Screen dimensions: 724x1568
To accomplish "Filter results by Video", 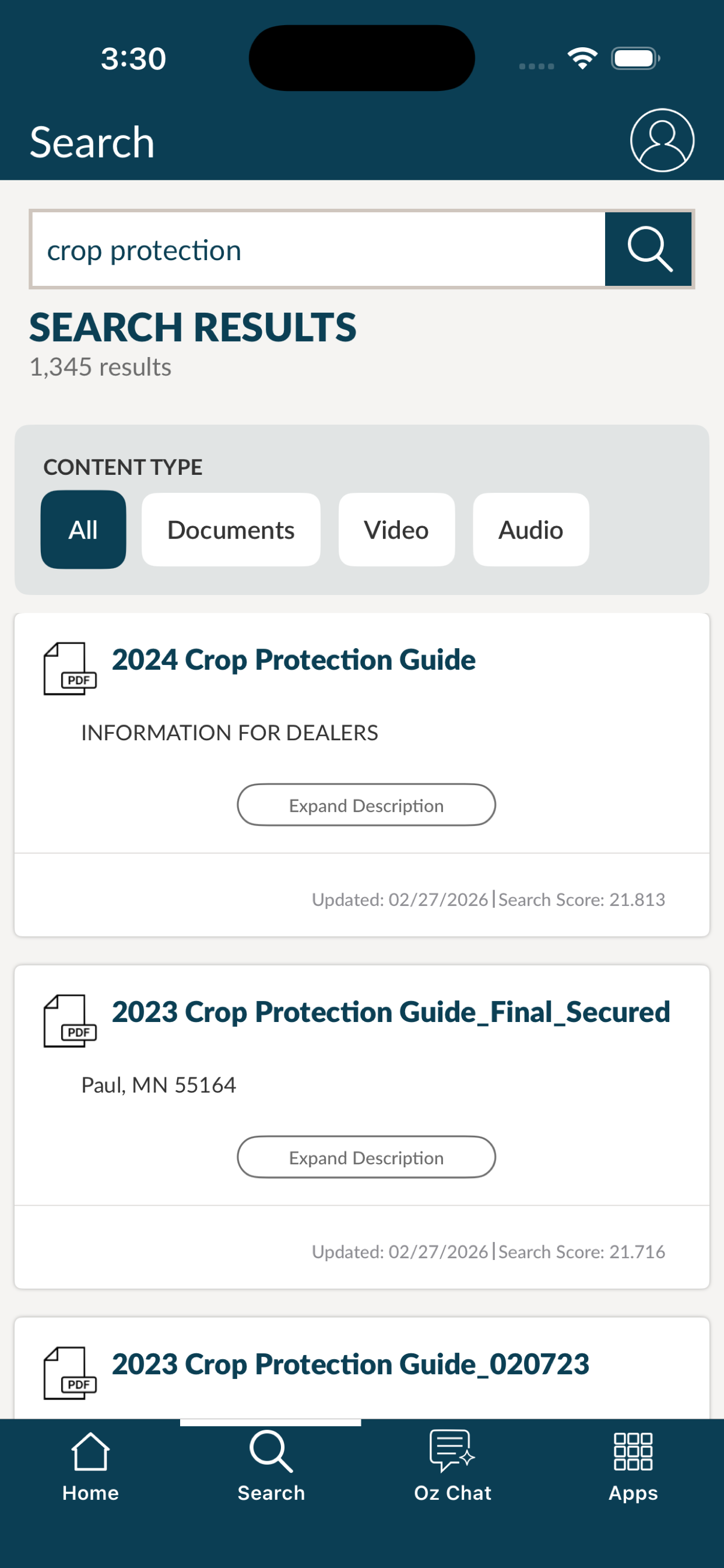I will (396, 530).
